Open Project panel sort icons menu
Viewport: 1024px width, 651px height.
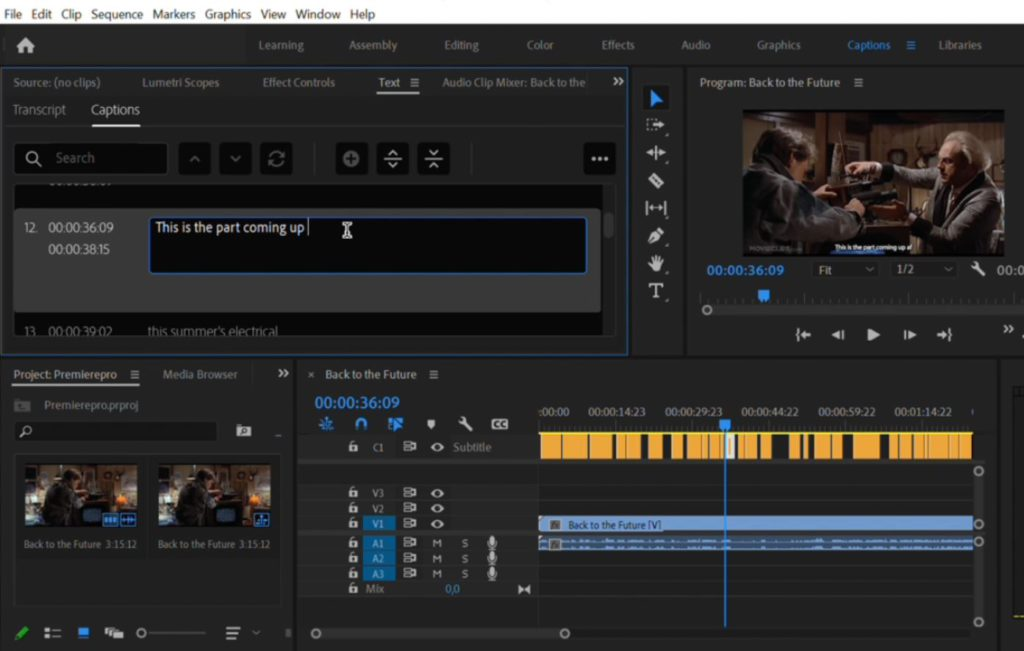pyautogui.click(x=232, y=633)
